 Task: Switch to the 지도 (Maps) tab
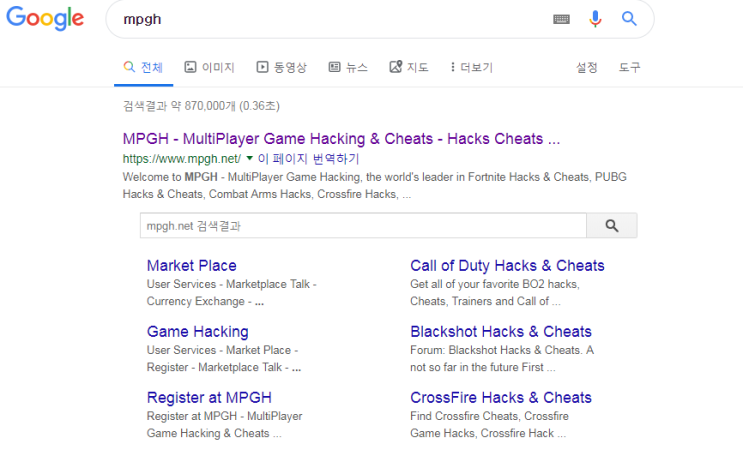(x=409, y=67)
